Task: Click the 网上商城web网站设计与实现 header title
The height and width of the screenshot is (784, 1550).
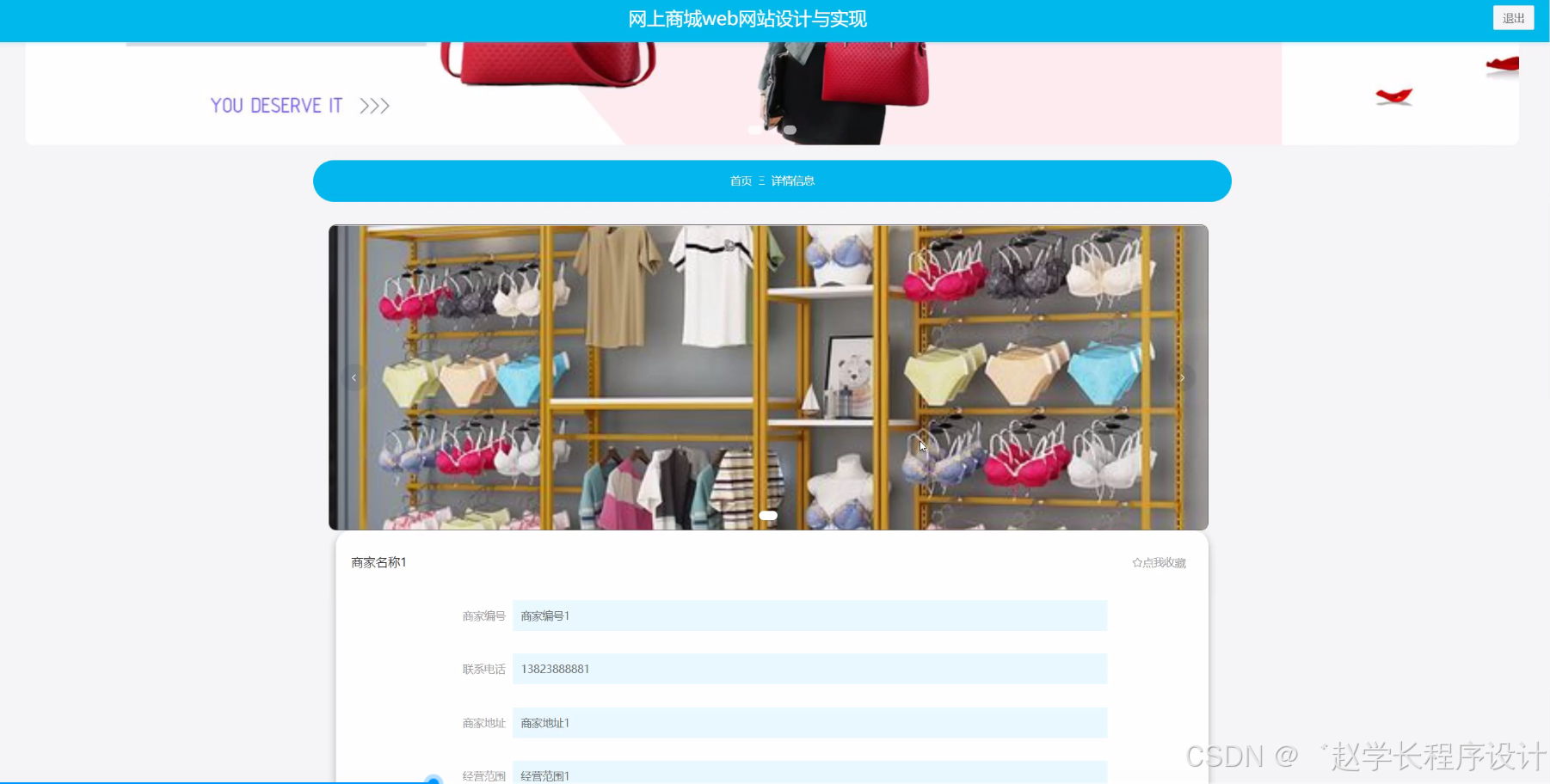Action: pos(747,18)
